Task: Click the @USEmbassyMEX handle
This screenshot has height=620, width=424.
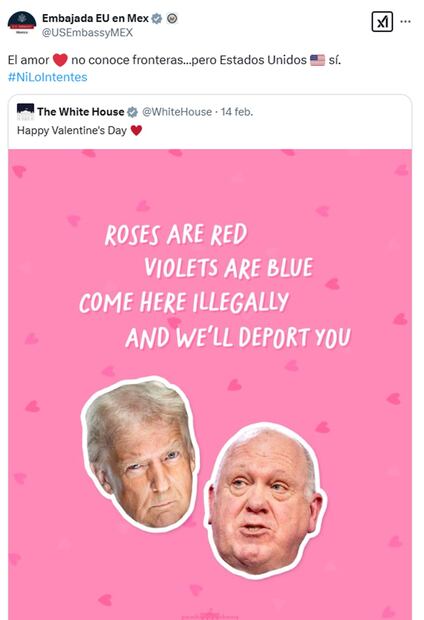Action: coord(87,32)
